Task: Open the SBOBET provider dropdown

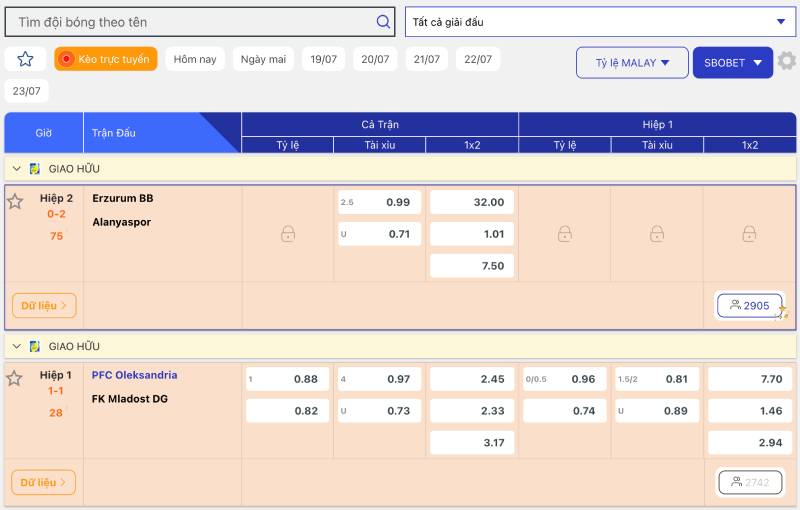Action: pos(732,62)
